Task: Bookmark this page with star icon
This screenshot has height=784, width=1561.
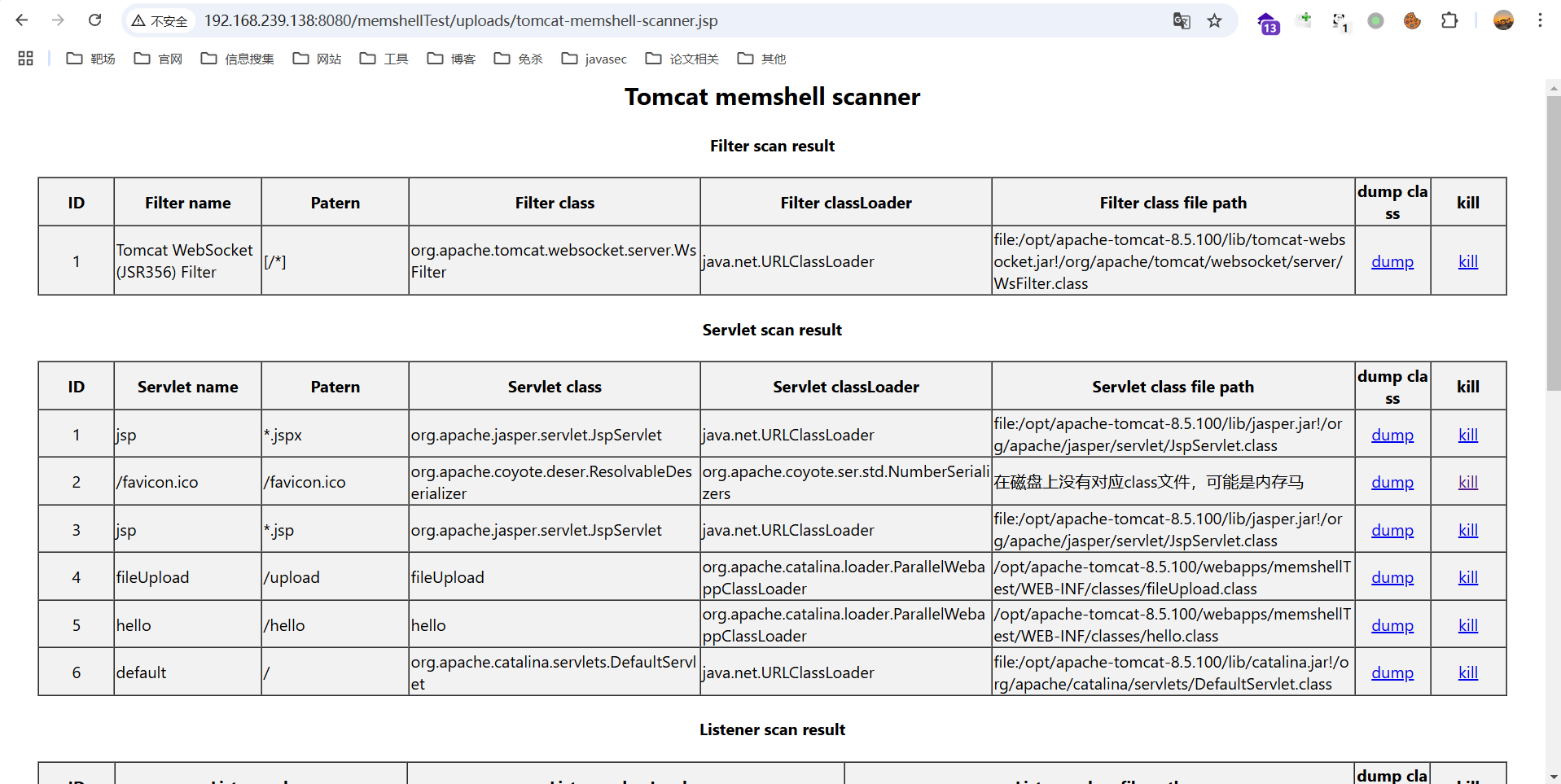Action: coord(1214,20)
